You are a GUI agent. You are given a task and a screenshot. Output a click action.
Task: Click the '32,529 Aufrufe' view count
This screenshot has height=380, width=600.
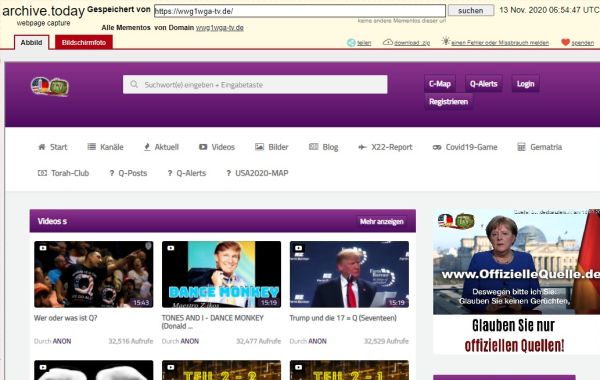[386, 341]
